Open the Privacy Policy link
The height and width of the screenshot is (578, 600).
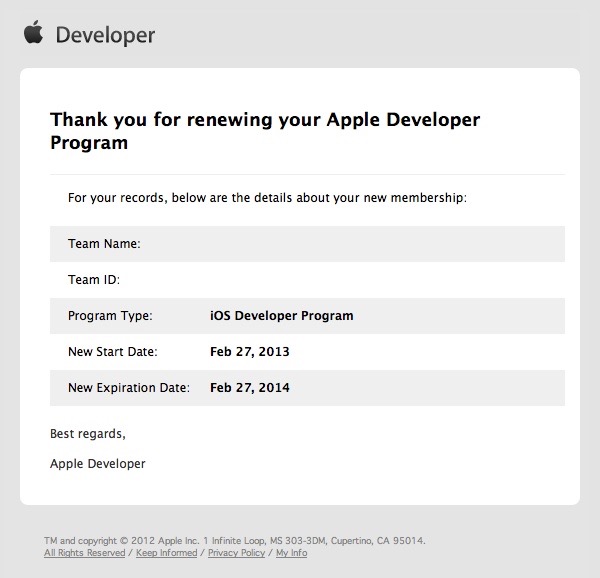(x=236, y=553)
